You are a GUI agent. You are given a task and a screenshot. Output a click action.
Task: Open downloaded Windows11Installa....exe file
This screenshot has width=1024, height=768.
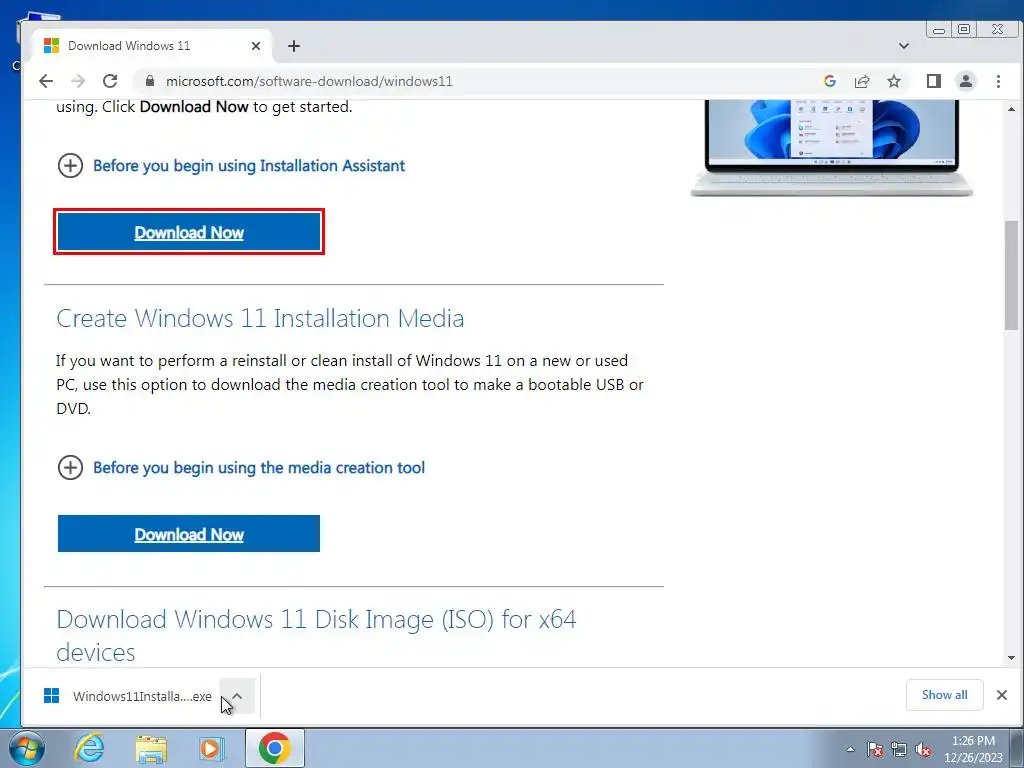click(x=129, y=696)
